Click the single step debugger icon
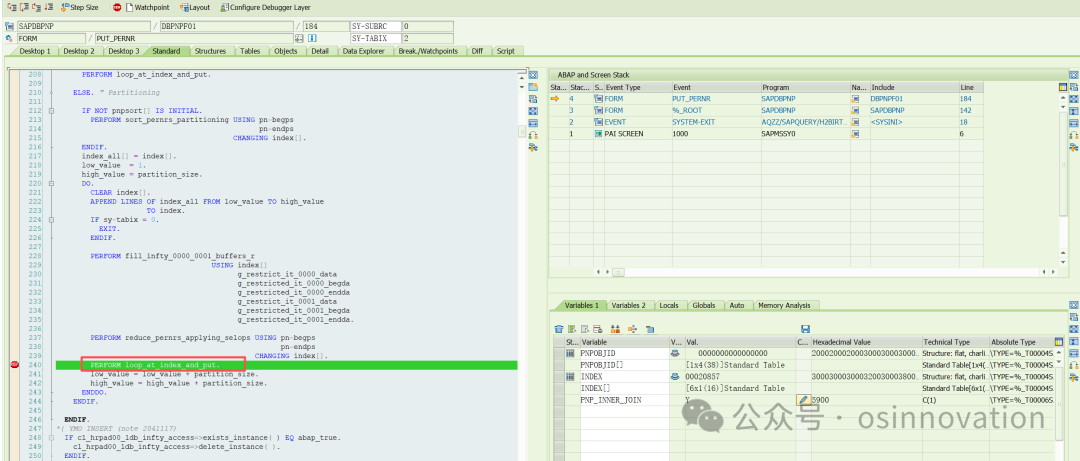This screenshot has width=1080, height=461. point(10,8)
